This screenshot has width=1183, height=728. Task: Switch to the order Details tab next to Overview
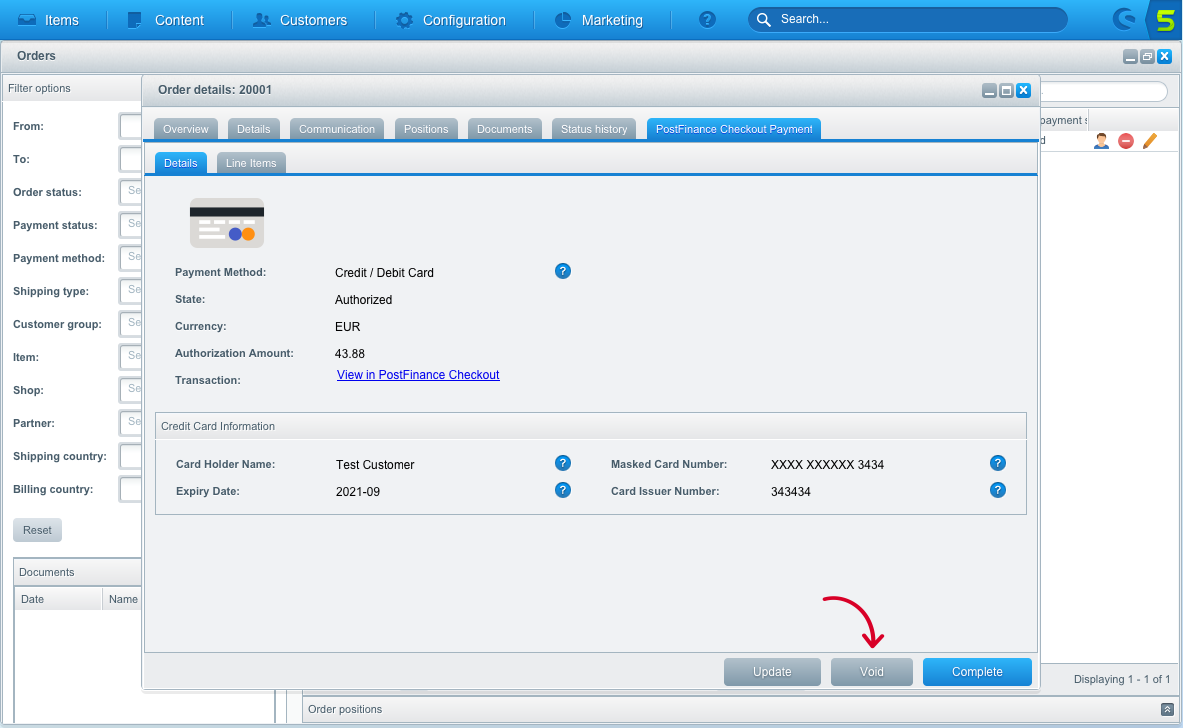[254, 129]
